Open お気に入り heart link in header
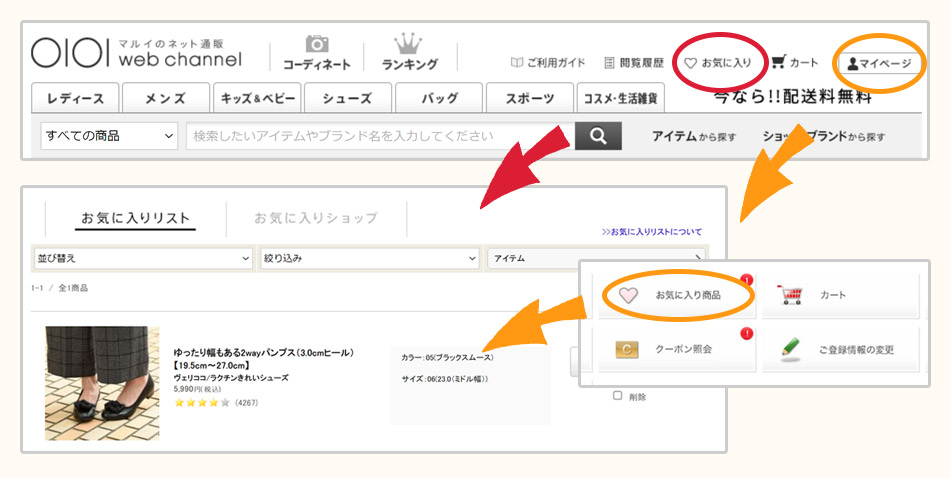The height and width of the screenshot is (478, 950). click(x=717, y=62)
